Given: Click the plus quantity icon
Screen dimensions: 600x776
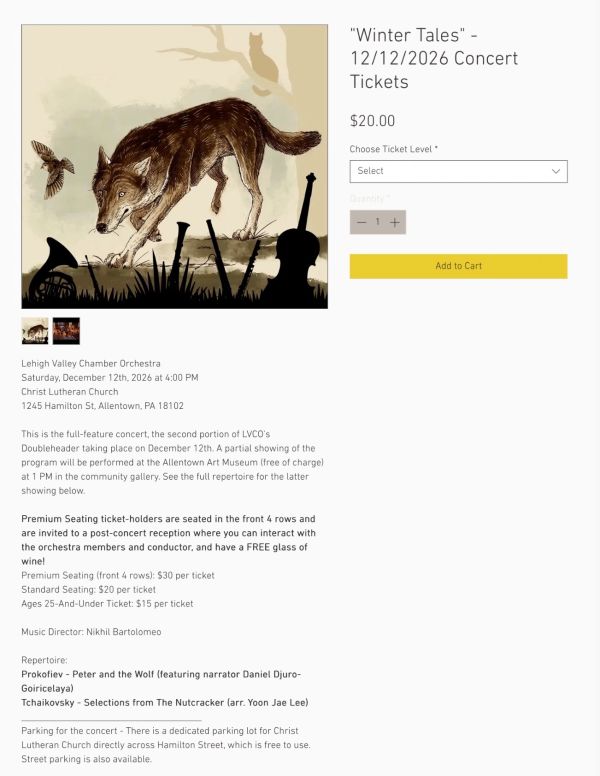Looking at the screenshot, I should (395, 222).
